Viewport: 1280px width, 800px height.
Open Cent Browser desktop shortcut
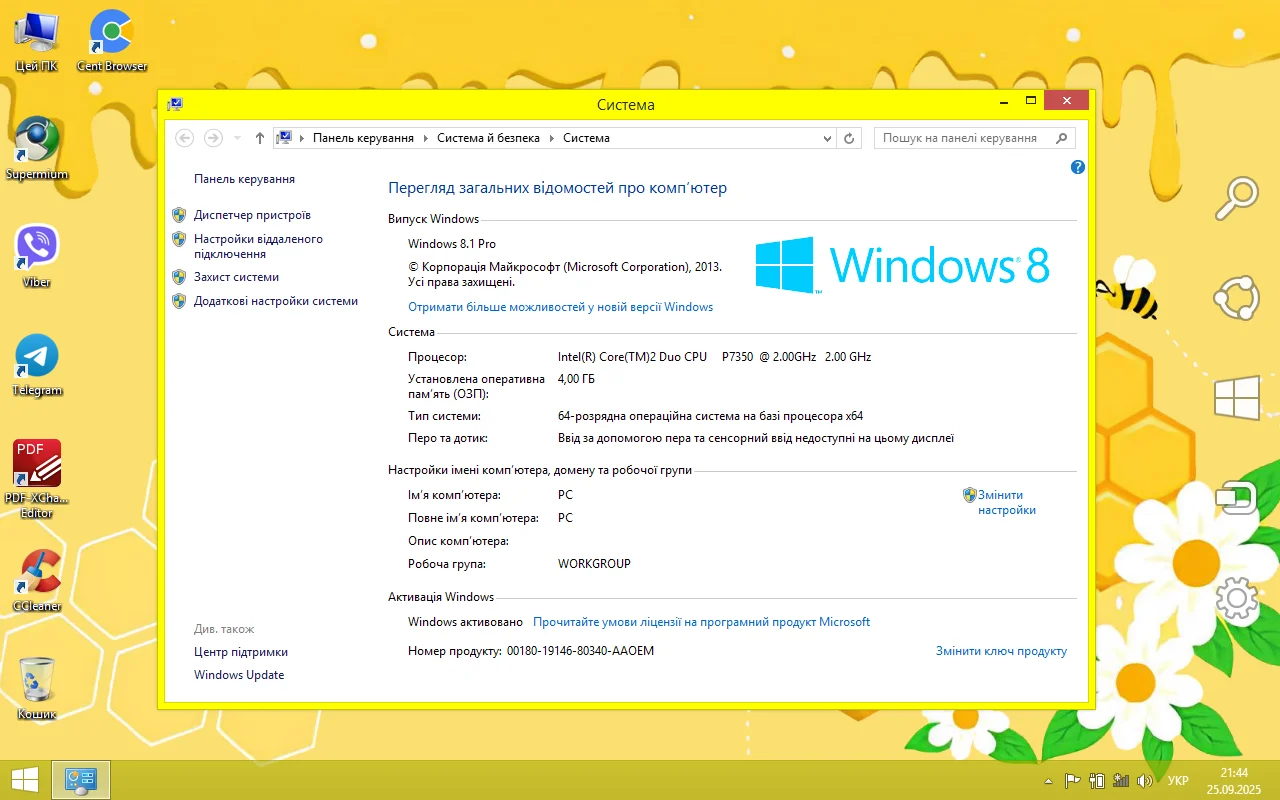coord(111,33)
